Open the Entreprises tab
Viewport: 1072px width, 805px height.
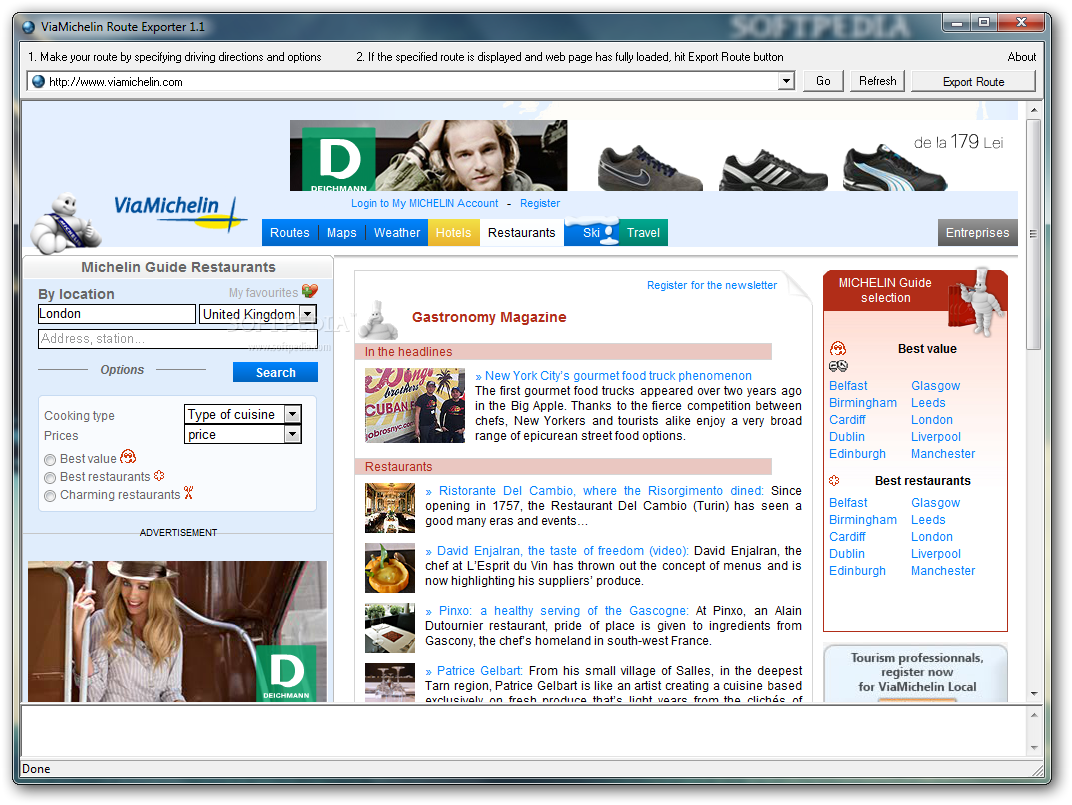pyautogui.click(x=978, y=233)
